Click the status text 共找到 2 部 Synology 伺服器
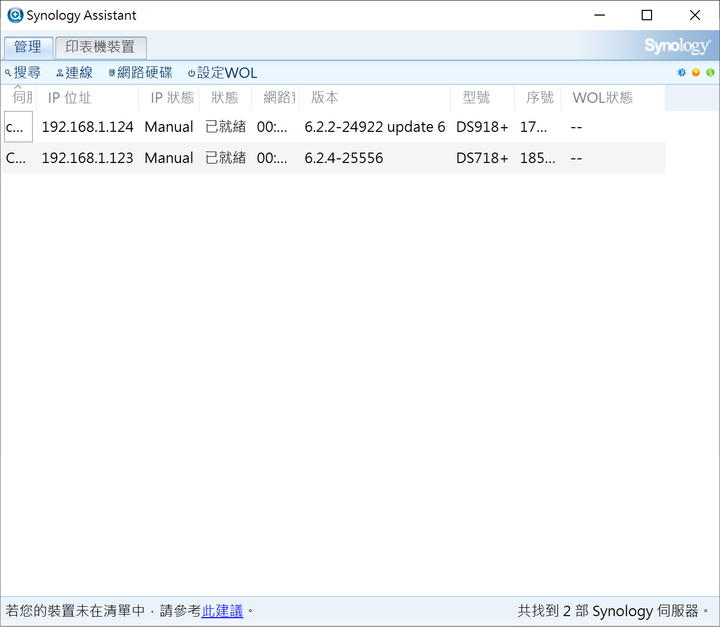Image resolution: width=720 pixels, height=627 pixels. tap(614, 611)
